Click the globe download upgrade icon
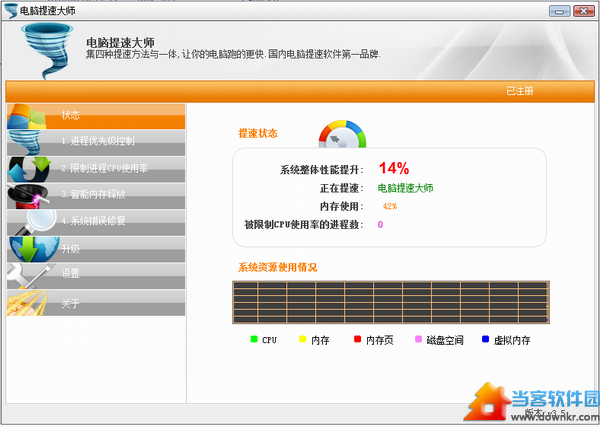The width and height of the screenshot is (600, 427). [34, 249]
